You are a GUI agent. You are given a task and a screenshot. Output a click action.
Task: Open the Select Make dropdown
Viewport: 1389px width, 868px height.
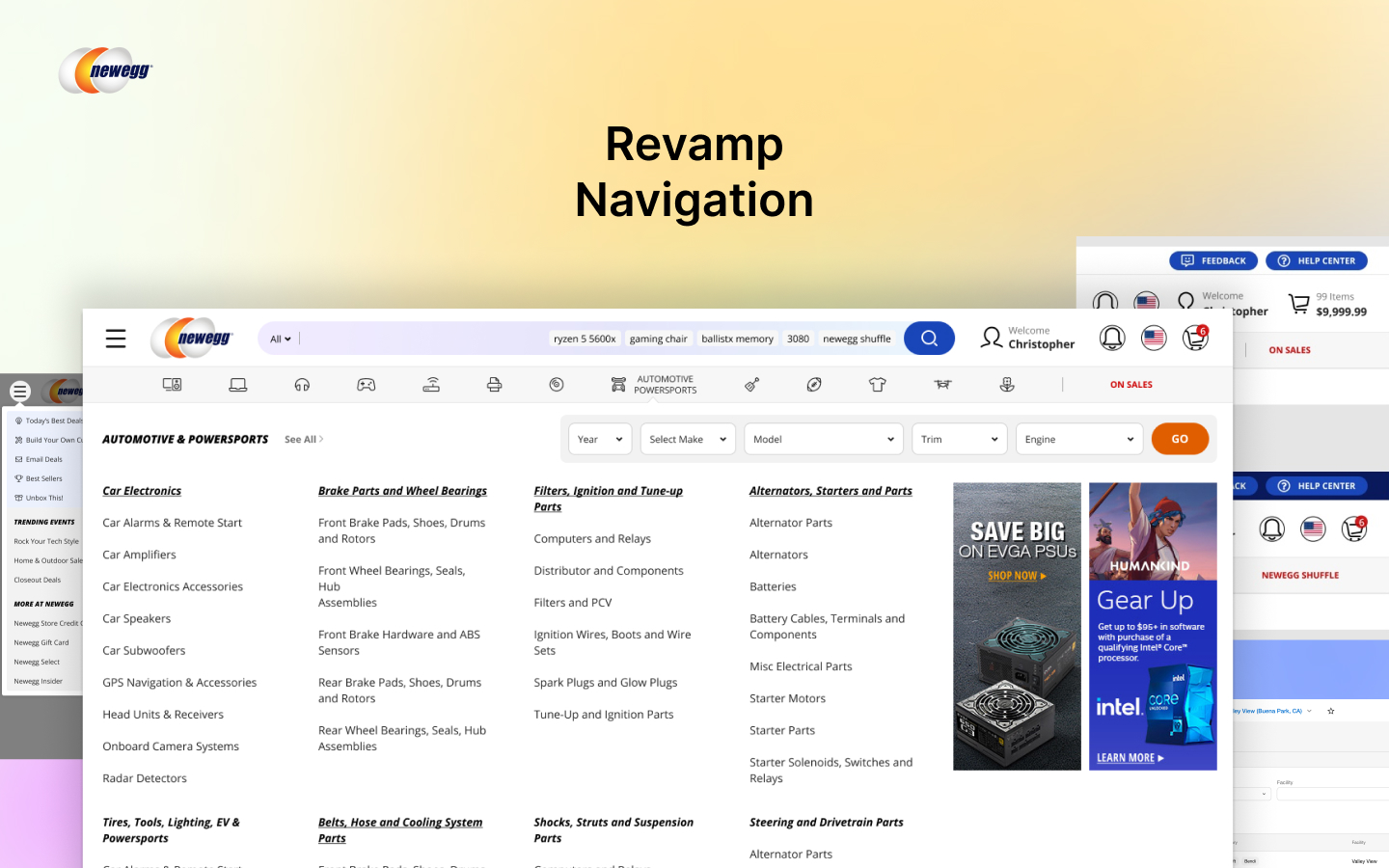689,440
